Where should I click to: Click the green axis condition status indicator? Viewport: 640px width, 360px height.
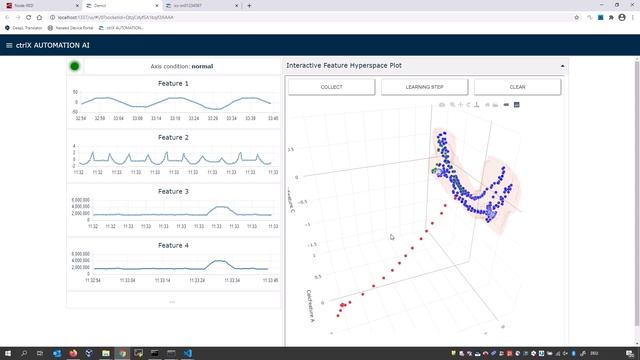pos(75,66)
